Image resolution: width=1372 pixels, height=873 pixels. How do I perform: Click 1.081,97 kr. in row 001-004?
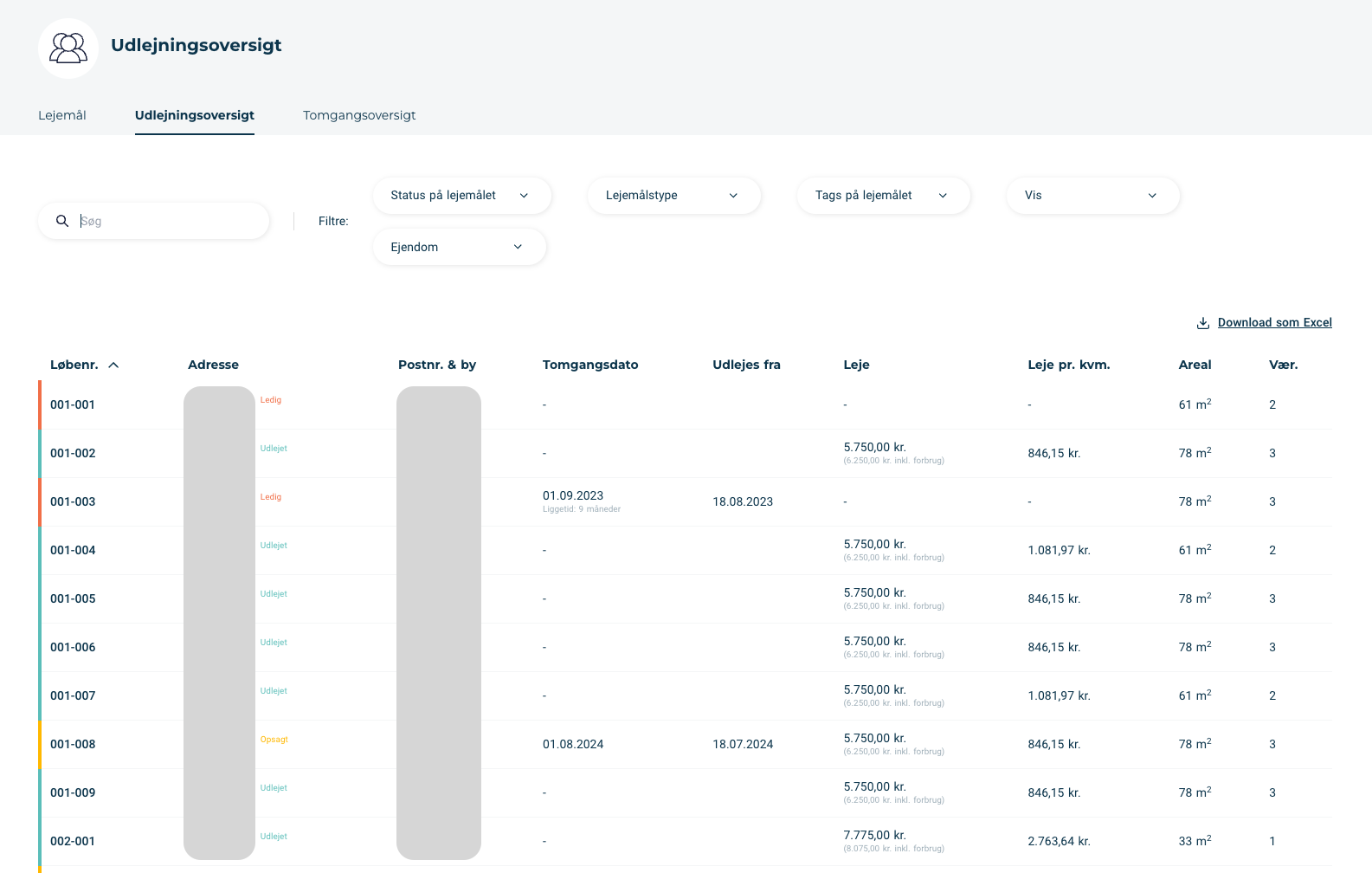[x=1059, y=550]
